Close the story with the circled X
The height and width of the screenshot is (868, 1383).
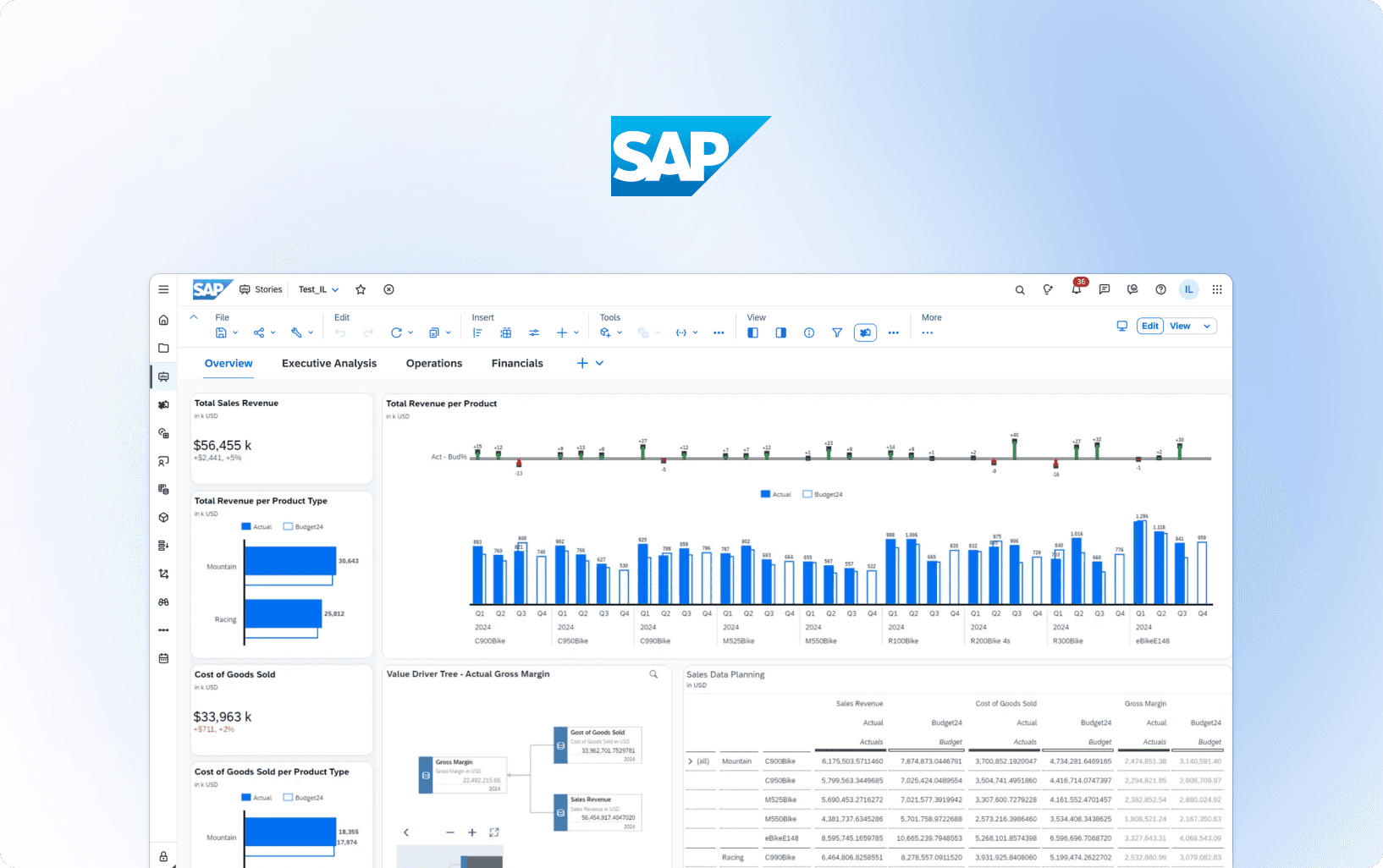(388, 289)
